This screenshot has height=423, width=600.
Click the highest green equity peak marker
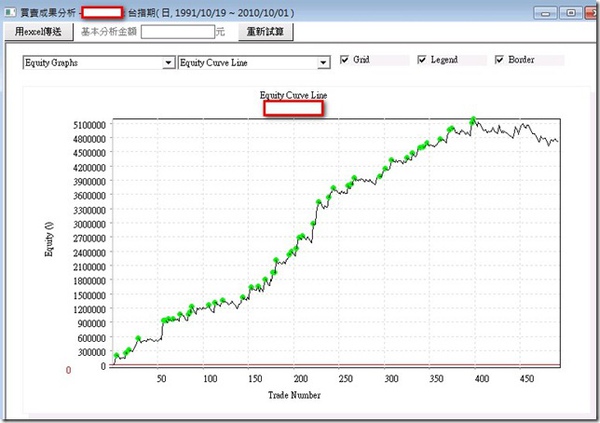point(473,119)
